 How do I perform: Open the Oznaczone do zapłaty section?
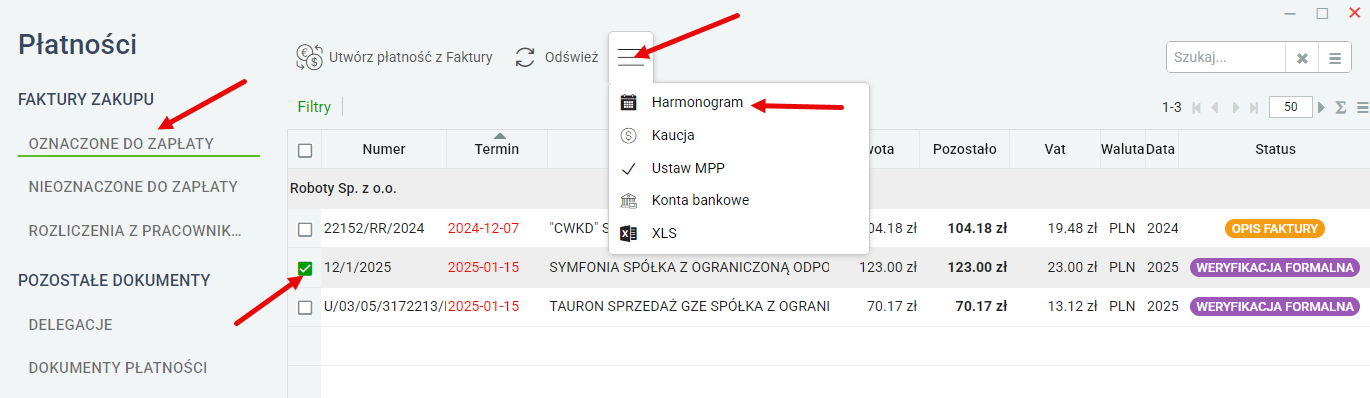[121, 143]
